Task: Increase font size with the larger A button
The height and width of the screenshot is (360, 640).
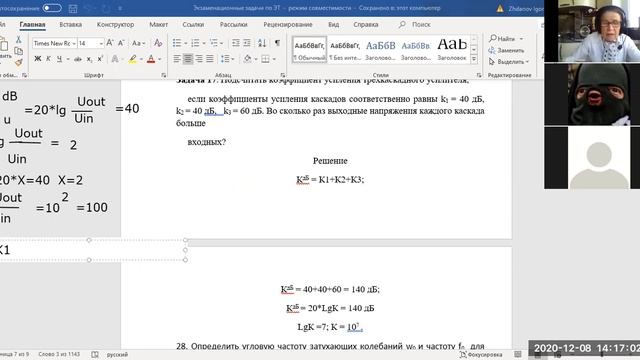Action: [x=110, y=43]
